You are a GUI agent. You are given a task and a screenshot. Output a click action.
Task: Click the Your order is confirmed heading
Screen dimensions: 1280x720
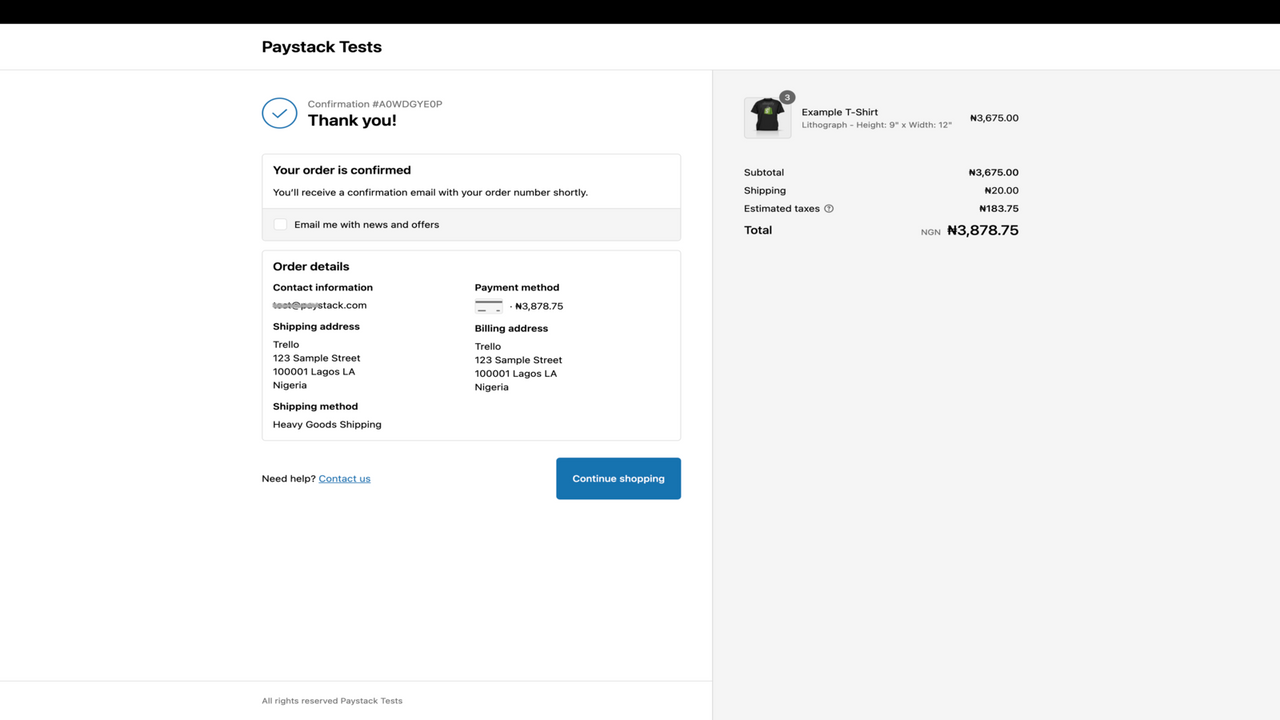point(342,170)
